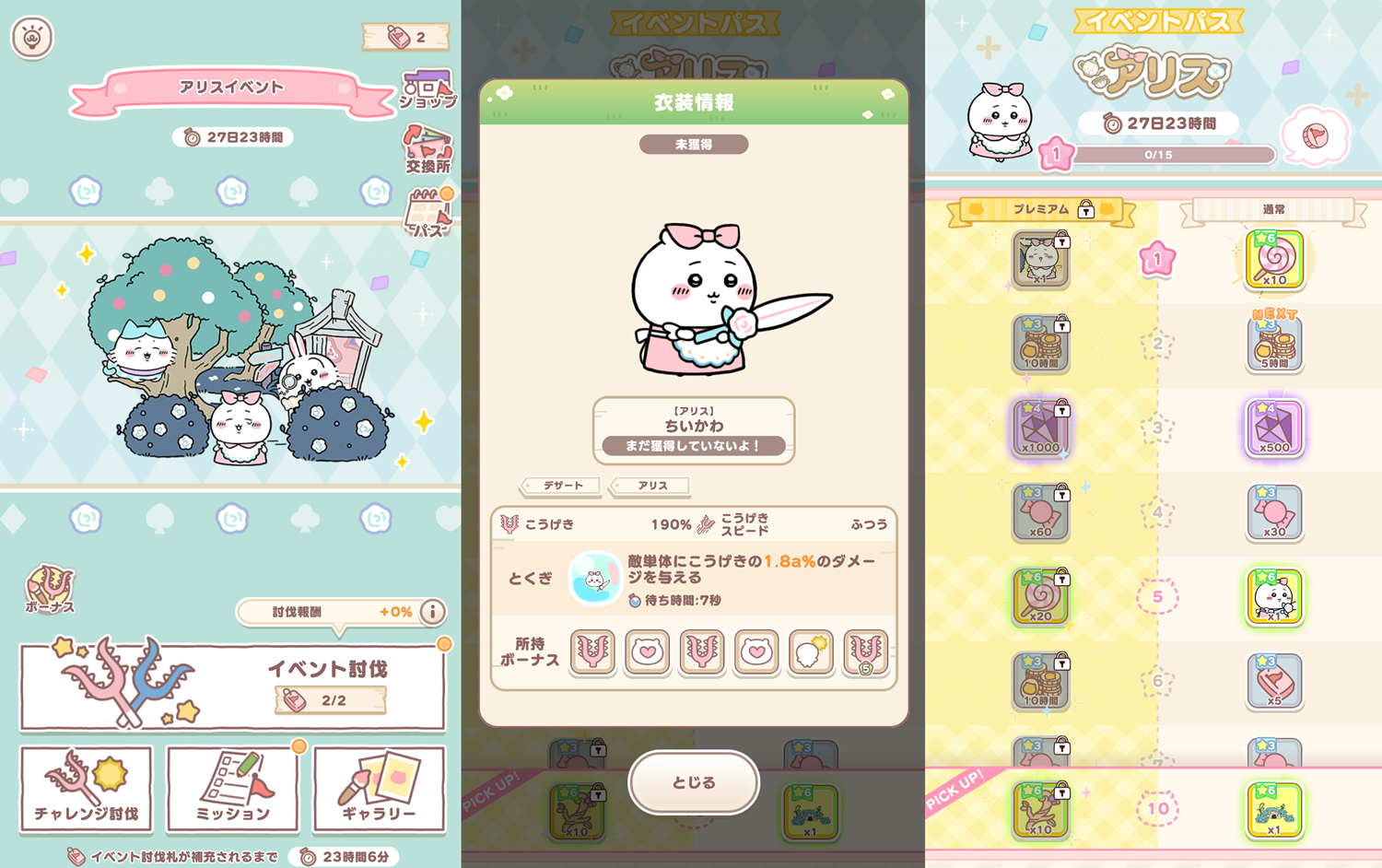
Task: Select the プレミアム locked tab
Action: 1042,211
